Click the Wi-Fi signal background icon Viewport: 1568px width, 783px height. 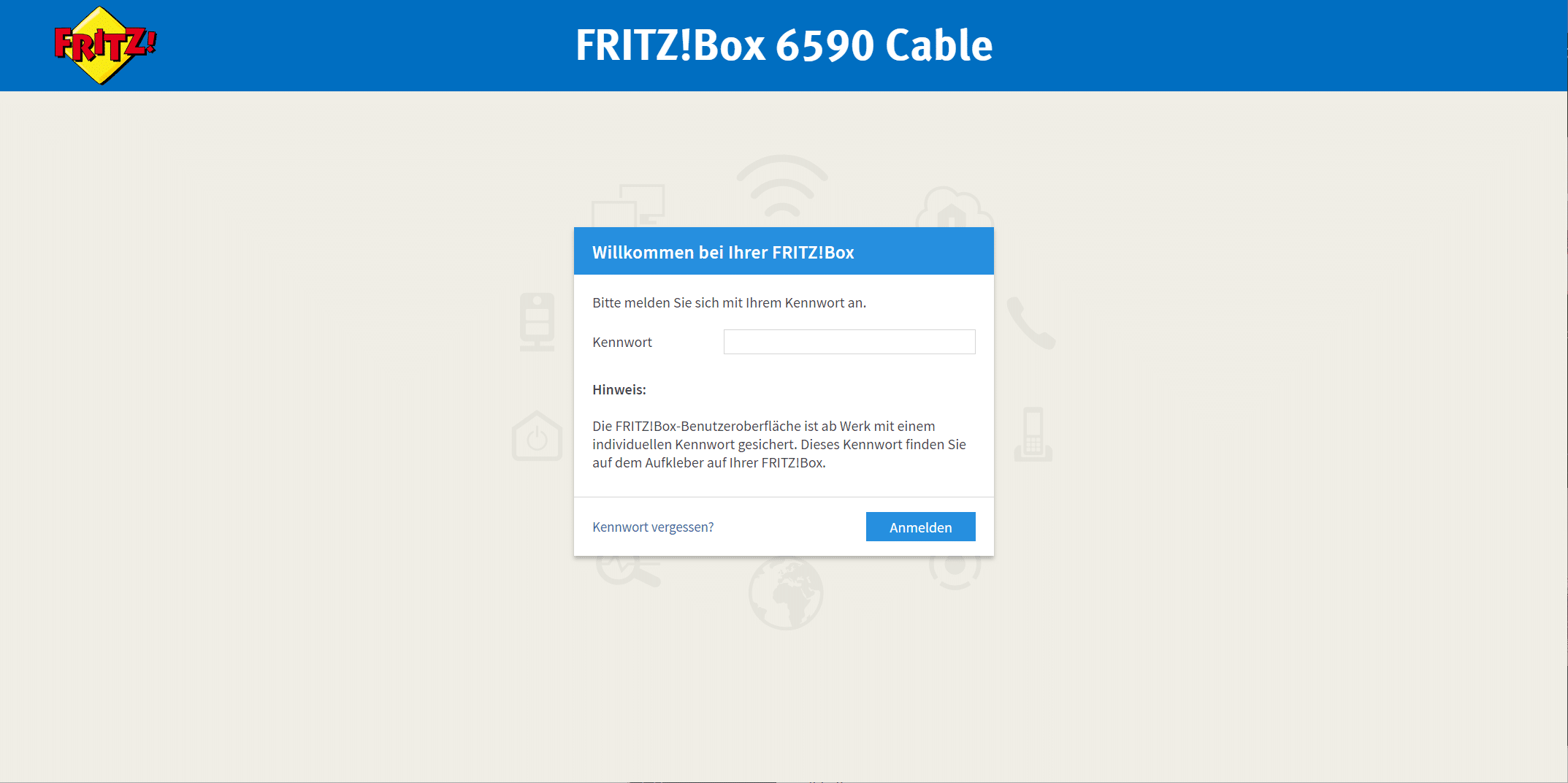(782, 185)
